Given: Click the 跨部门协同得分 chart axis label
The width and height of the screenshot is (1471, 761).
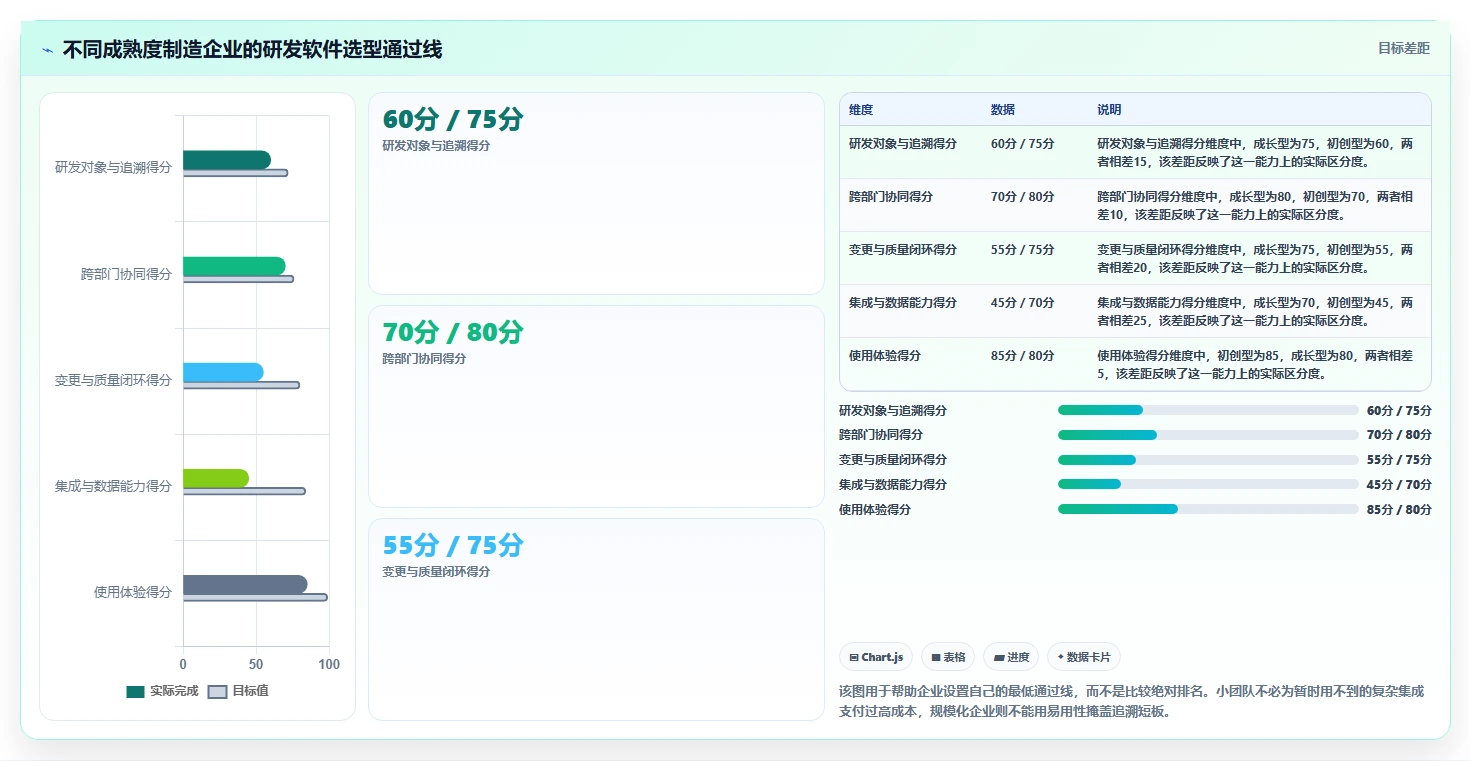Looking at the screenshot, I should (x=126, y=274).
